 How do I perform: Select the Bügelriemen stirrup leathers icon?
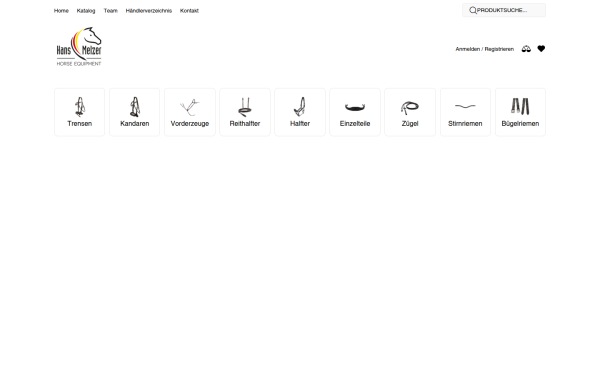coord(520,106)
